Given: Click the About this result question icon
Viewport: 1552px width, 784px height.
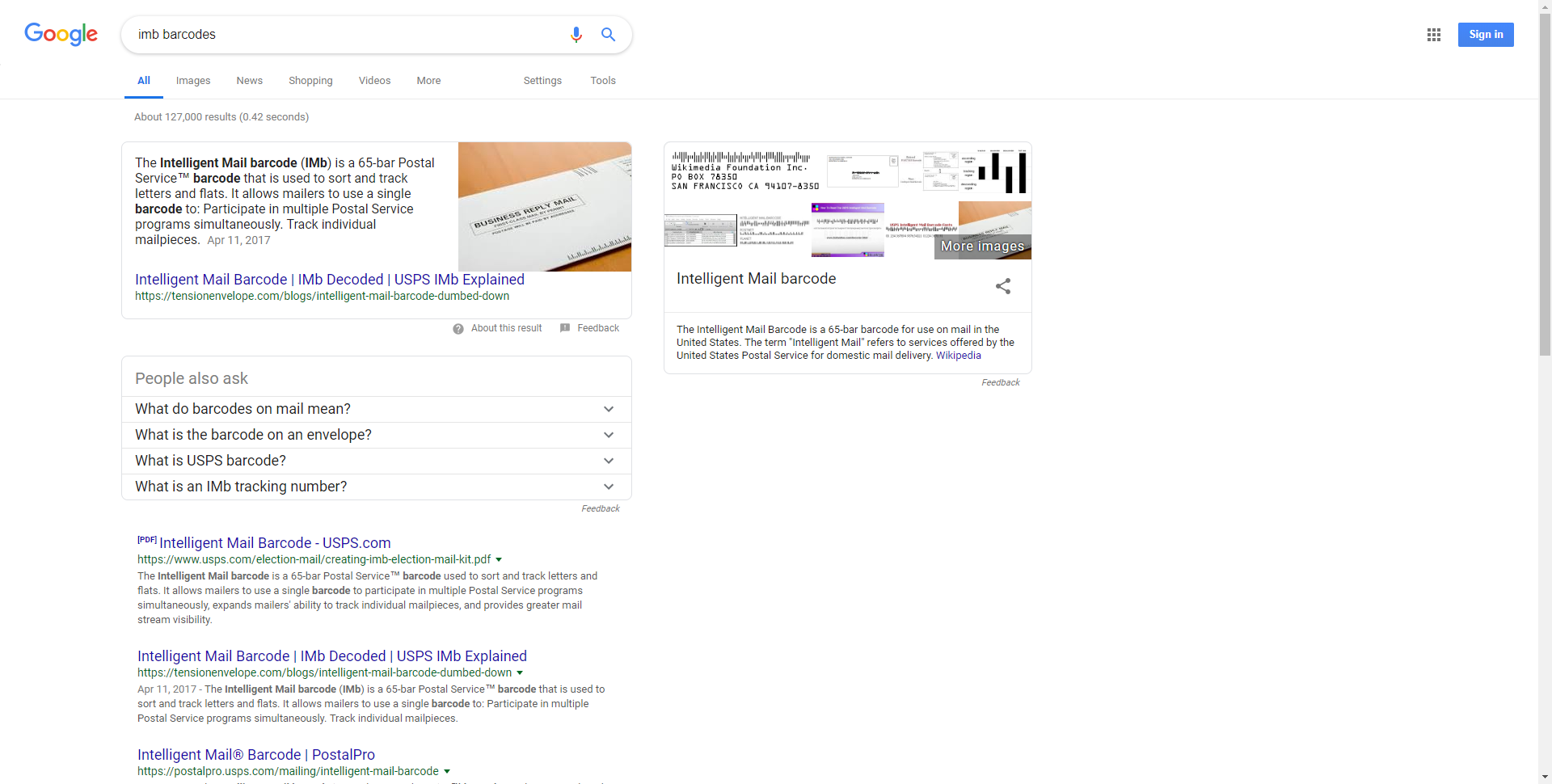Looking at the screenshot, I should (x=458, y=329).
